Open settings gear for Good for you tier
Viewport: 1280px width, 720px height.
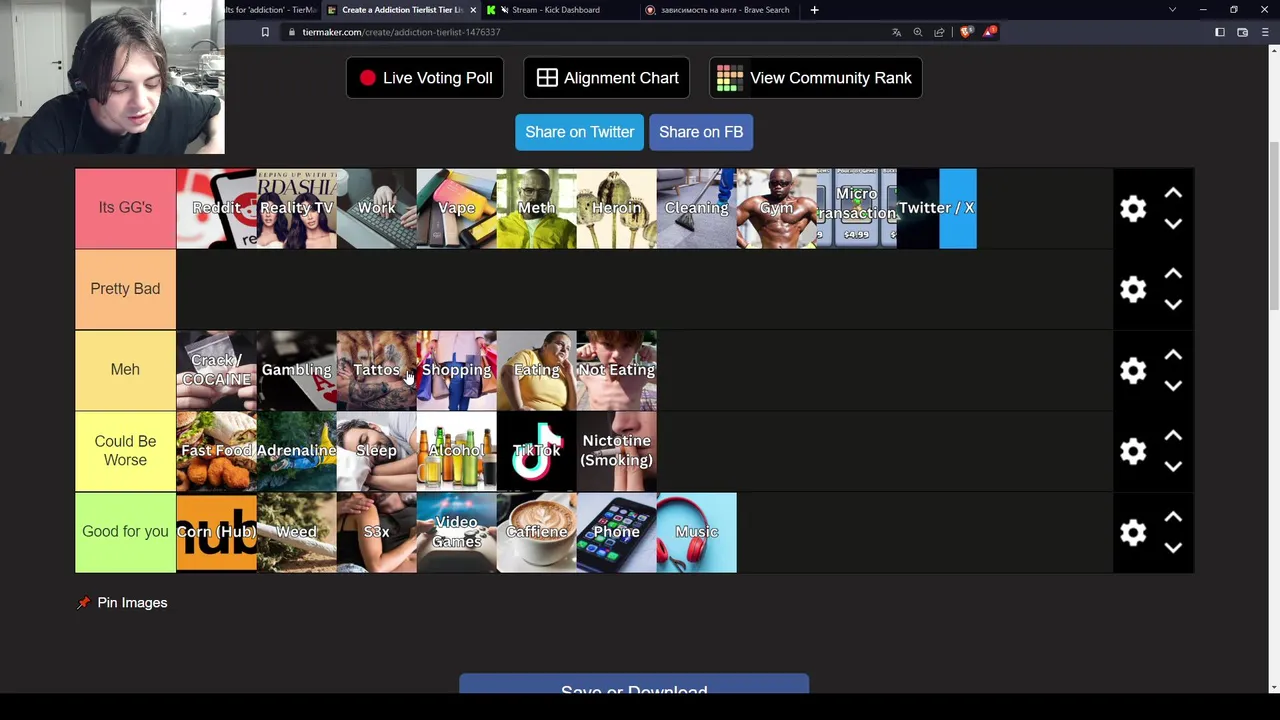point(1133,532)
